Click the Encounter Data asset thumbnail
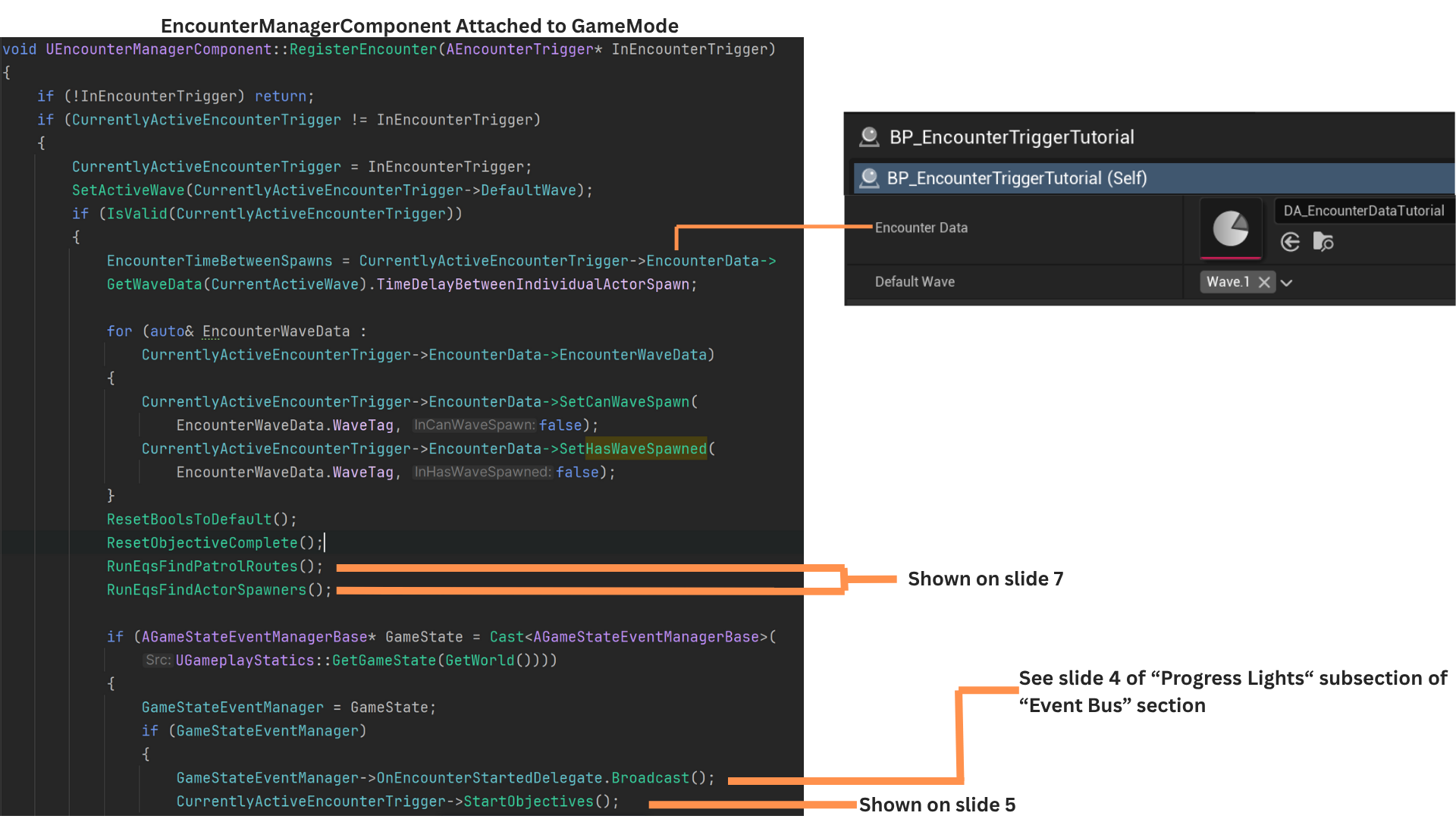The width and height of the screenshot is (1456, 819). (x=1230, y=228)
